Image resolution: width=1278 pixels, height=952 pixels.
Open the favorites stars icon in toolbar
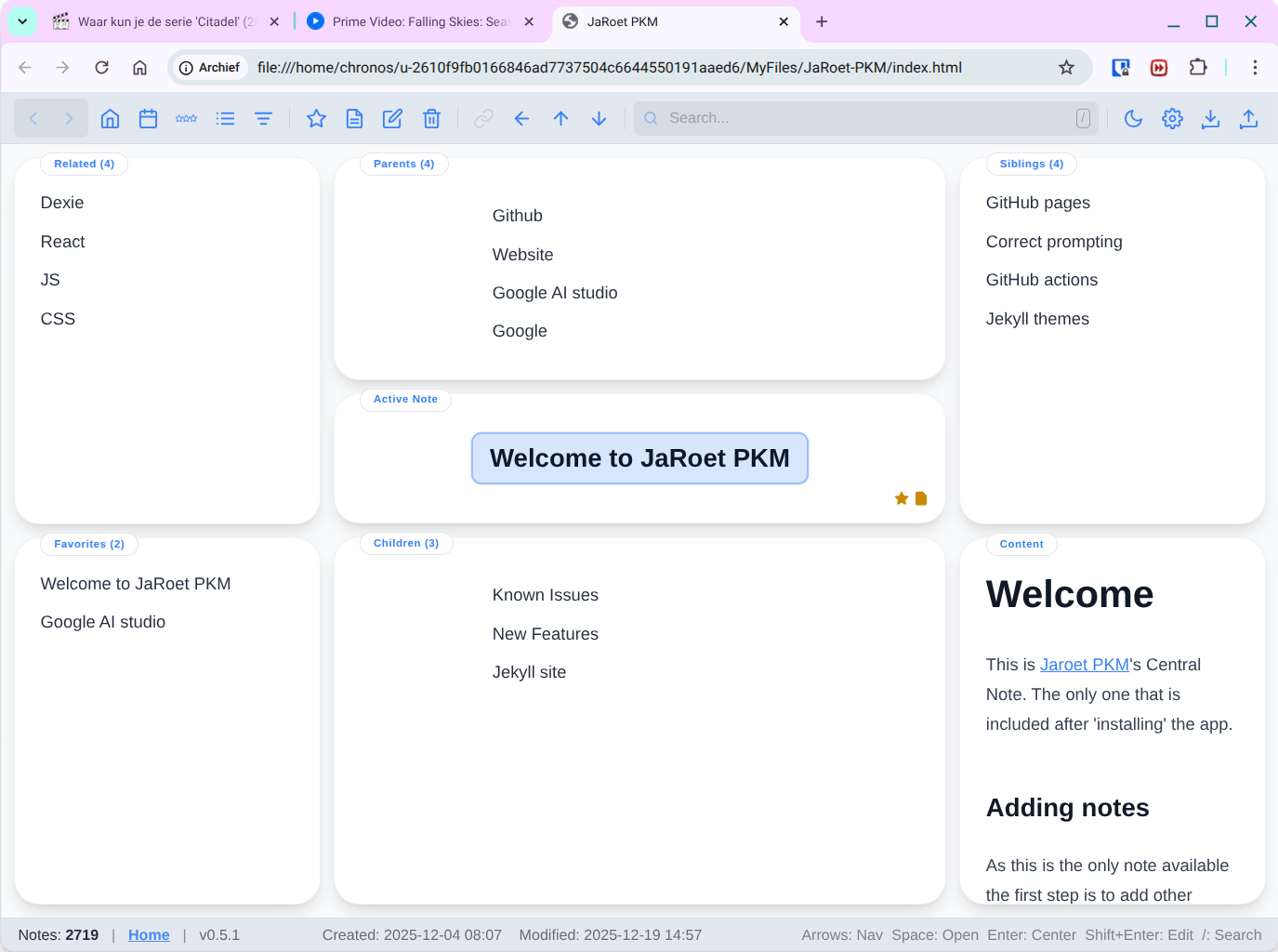coord(186,118)
